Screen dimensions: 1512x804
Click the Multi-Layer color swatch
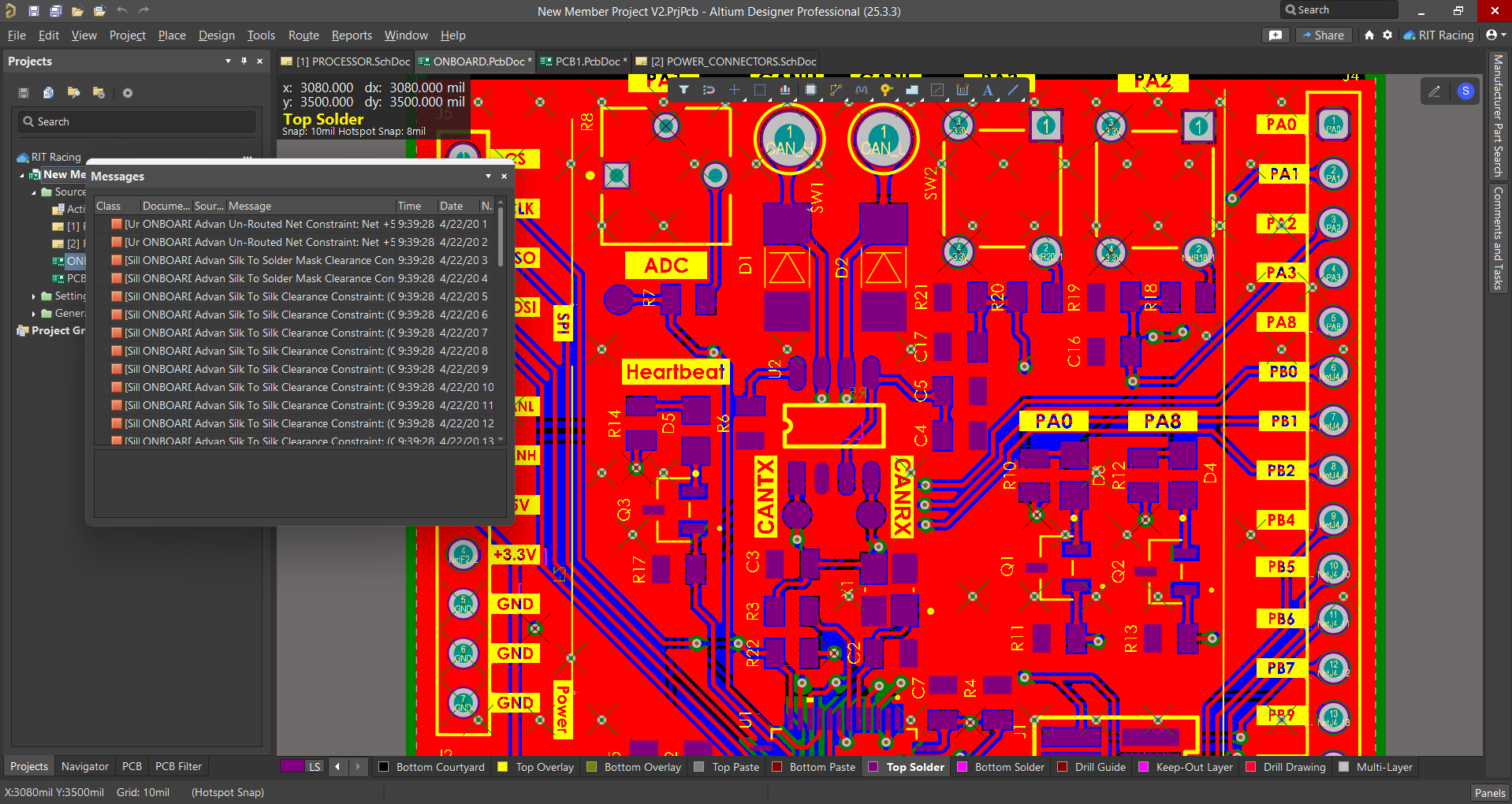click(x=1344, y=767)
